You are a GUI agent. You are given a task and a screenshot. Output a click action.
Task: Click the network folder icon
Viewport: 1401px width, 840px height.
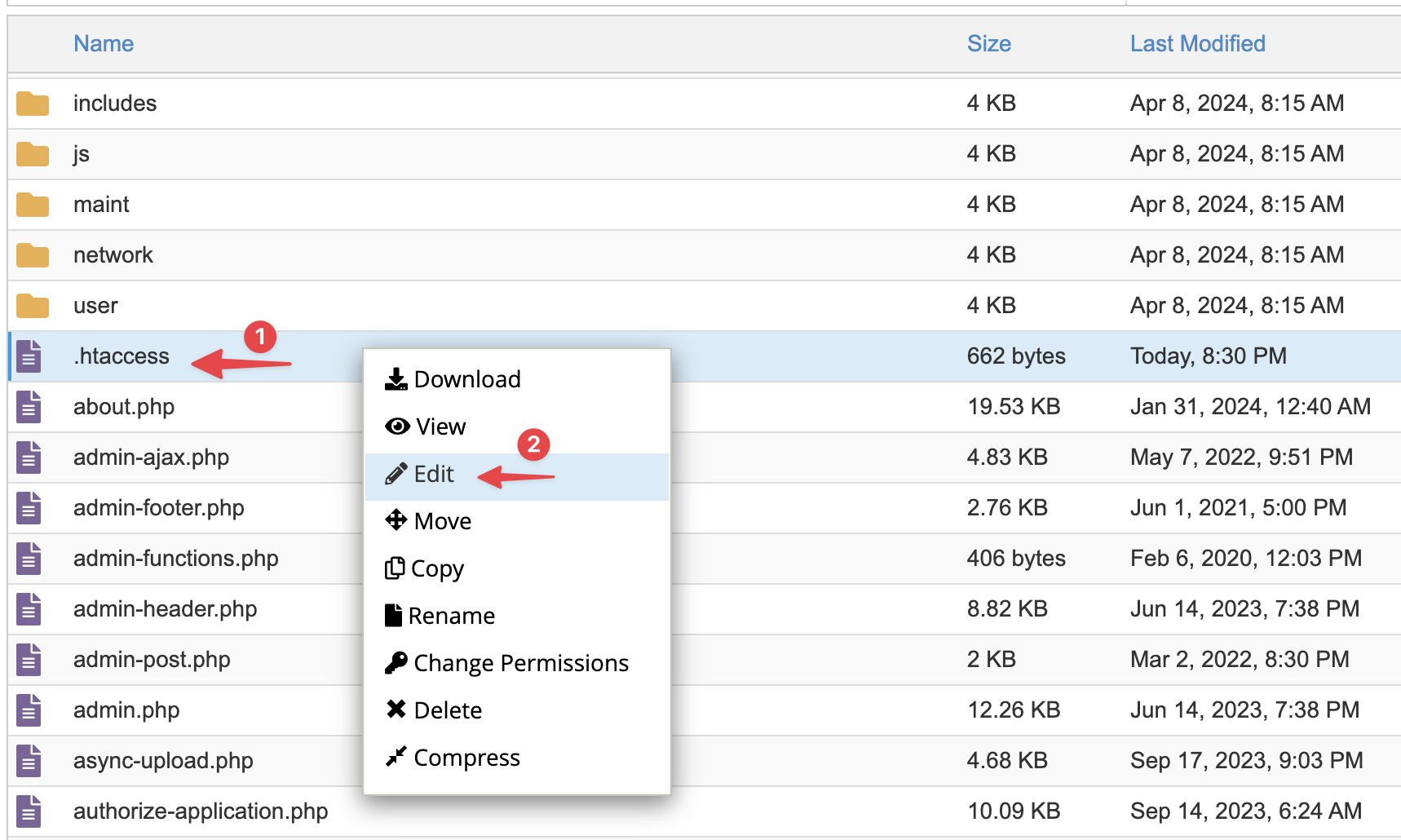click(x=33, y=255)
